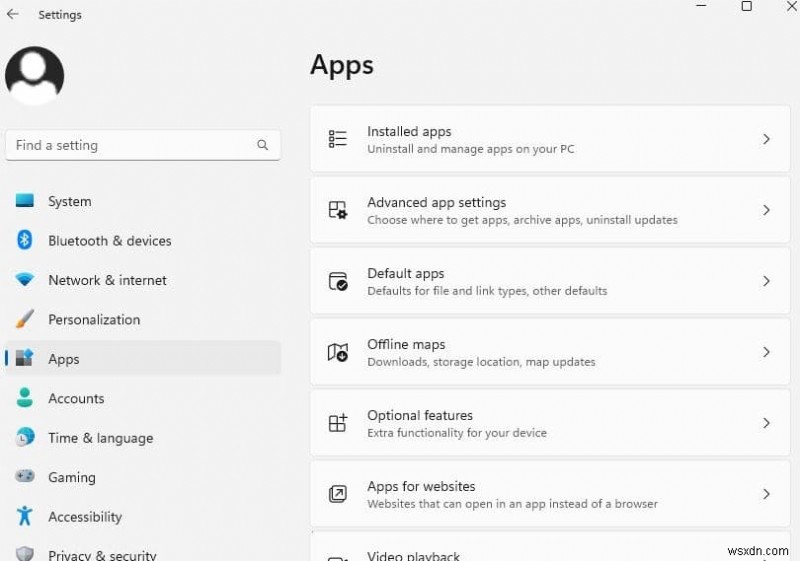800x561 pixels.
Task: Go to Network & internet section
Action: pyautogui.click(x=107, y=281)
